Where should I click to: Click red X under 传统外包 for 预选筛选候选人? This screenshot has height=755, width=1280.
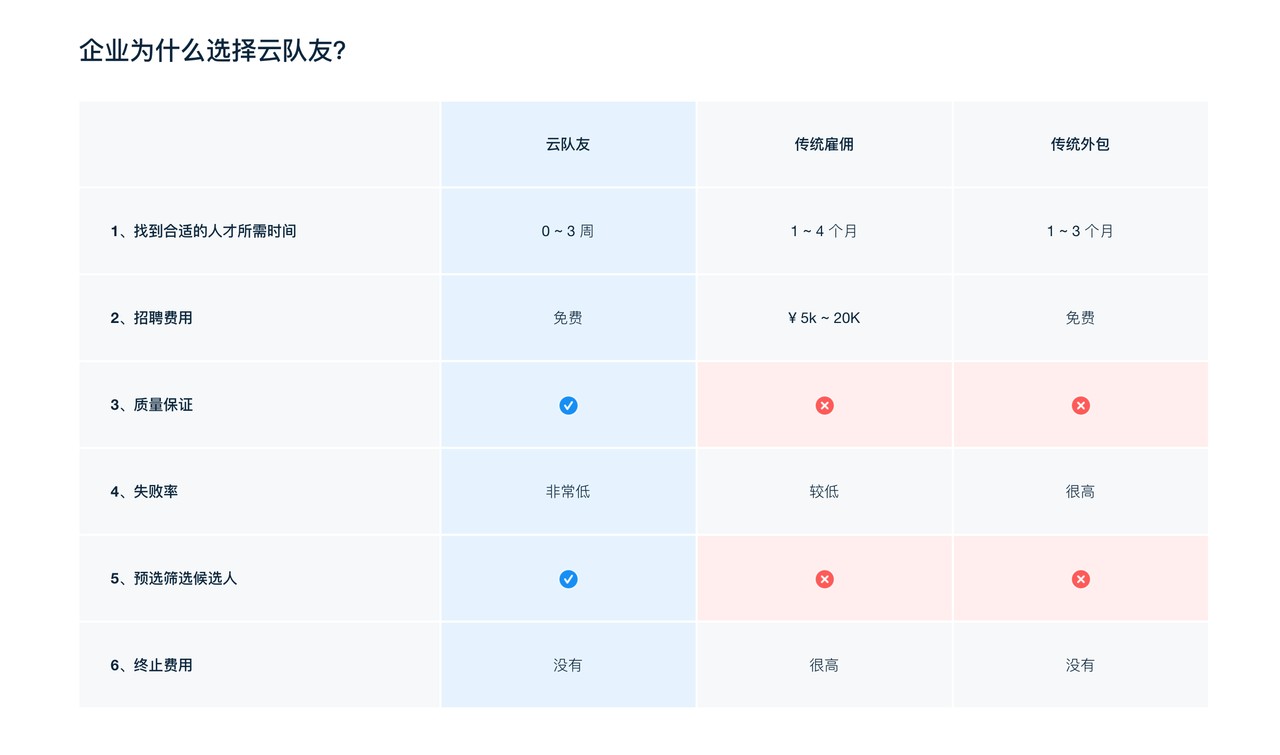(1080, 579)
